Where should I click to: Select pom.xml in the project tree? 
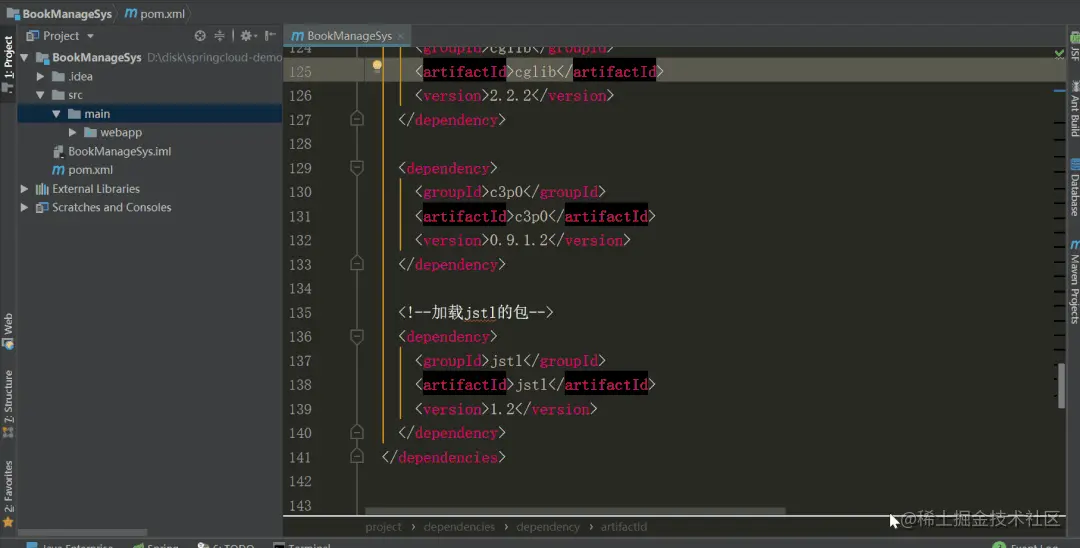click(83, 170)
